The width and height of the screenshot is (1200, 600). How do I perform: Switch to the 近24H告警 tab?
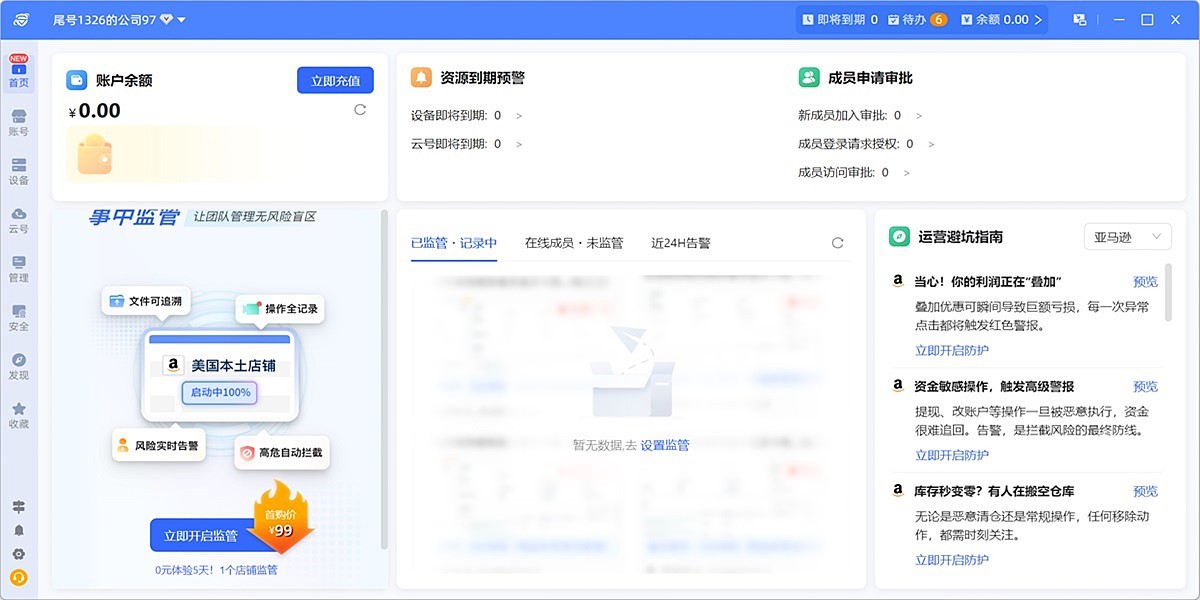[x=682, y=242]
